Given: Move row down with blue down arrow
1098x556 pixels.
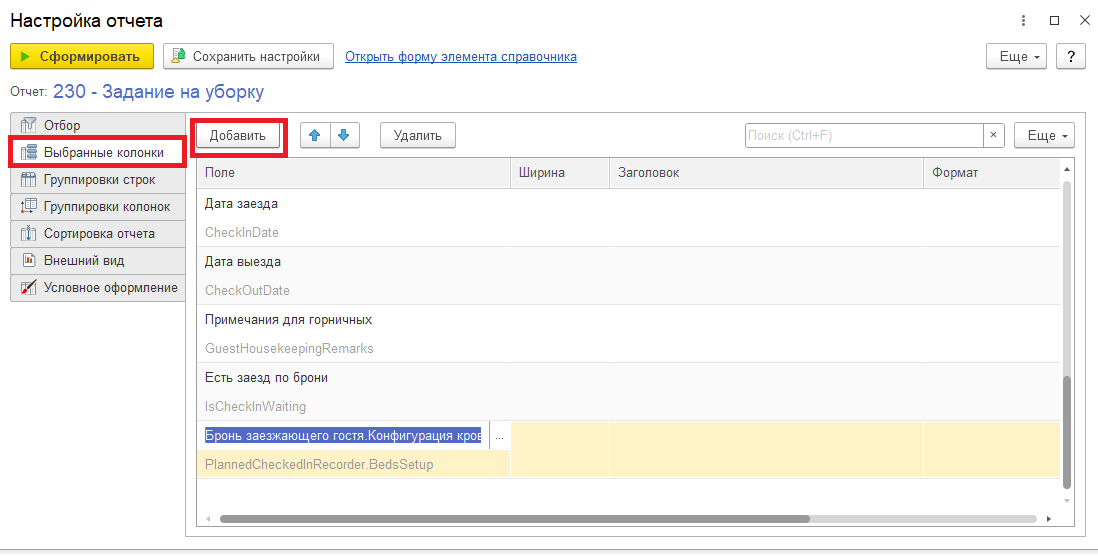Looking at the screenshot, I should (344, 136).
